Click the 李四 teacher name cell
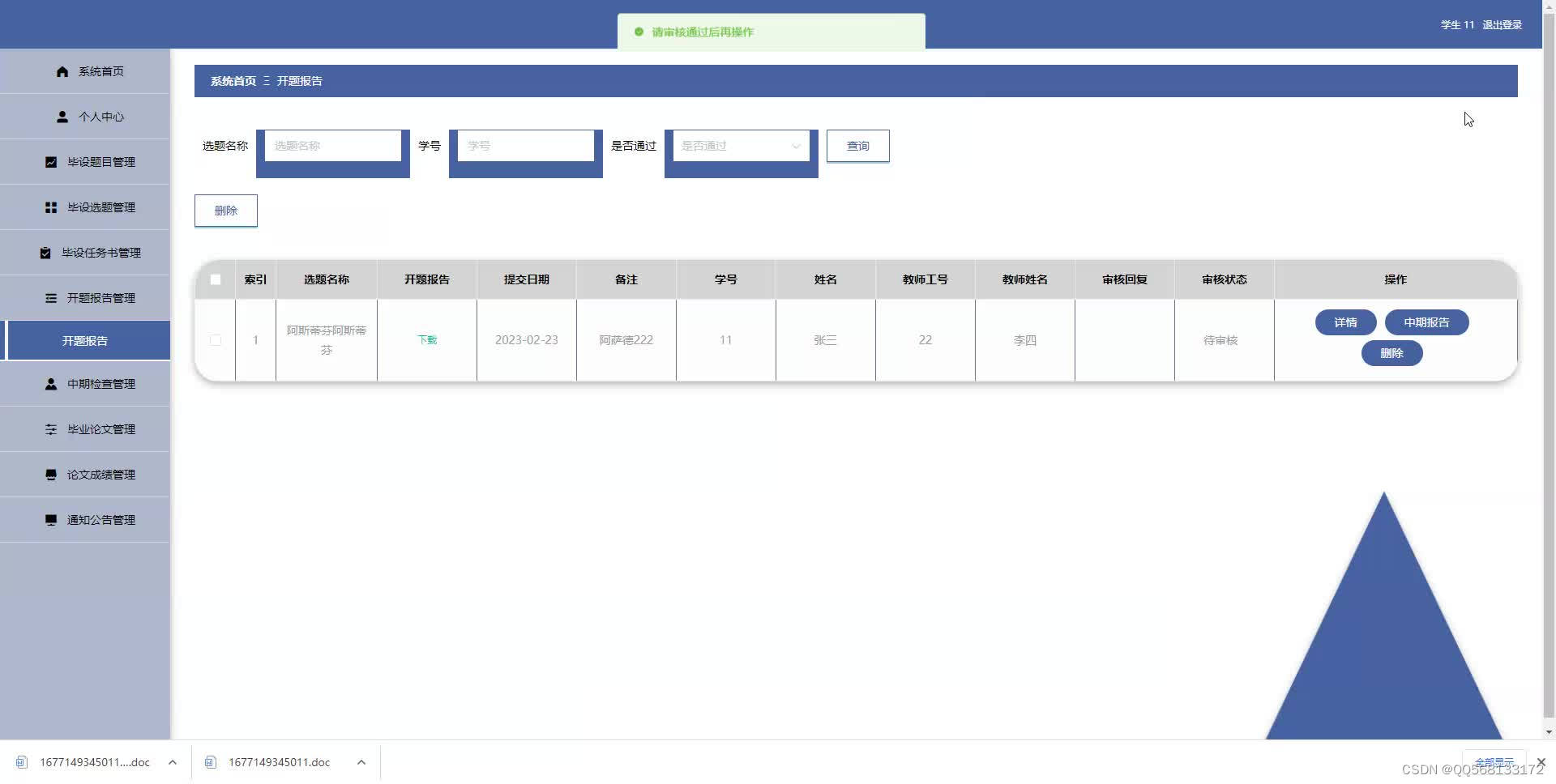The image size is (1556, 784). [1024, 340]
